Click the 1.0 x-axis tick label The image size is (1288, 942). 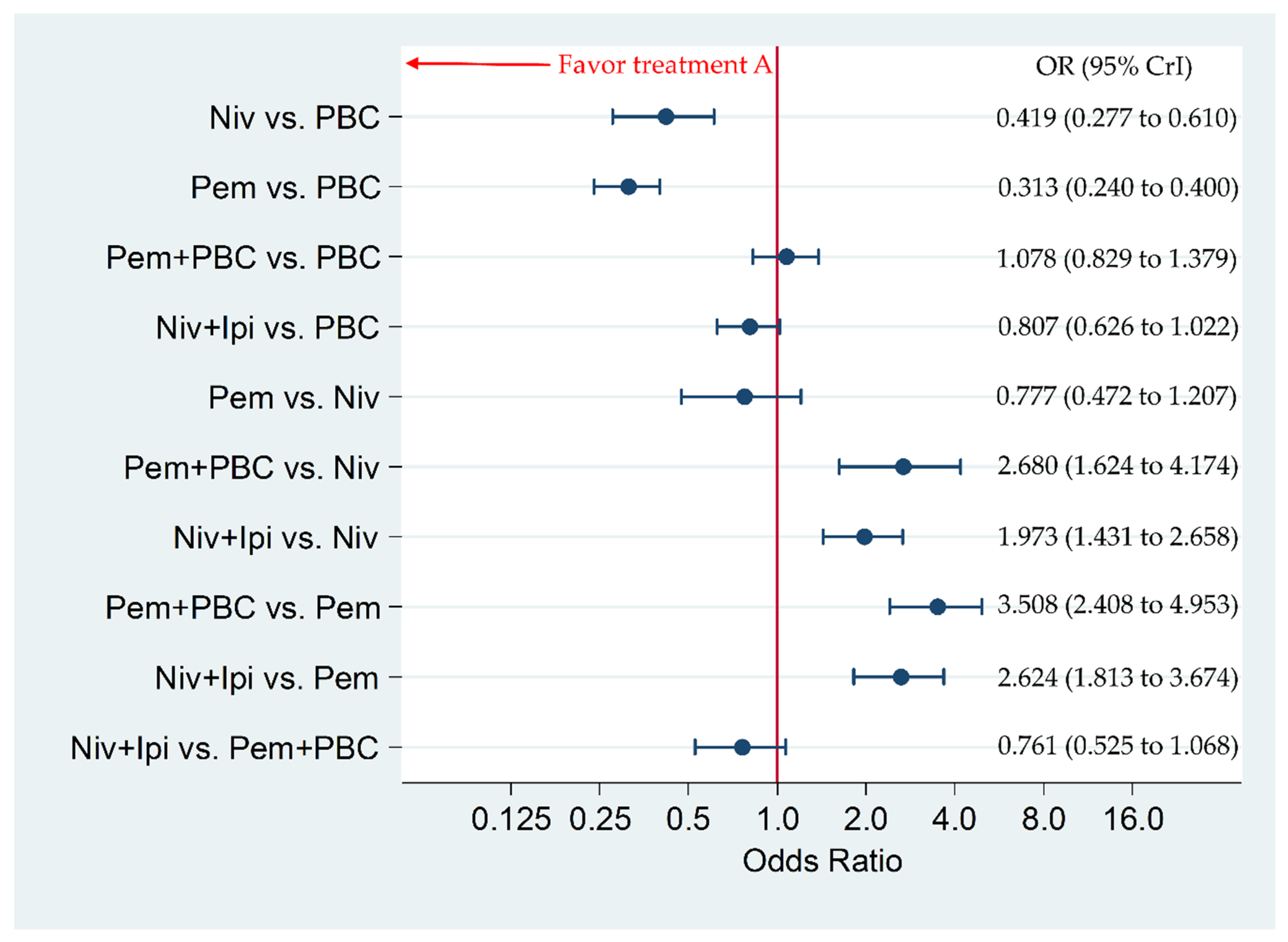tap(777, 820)
